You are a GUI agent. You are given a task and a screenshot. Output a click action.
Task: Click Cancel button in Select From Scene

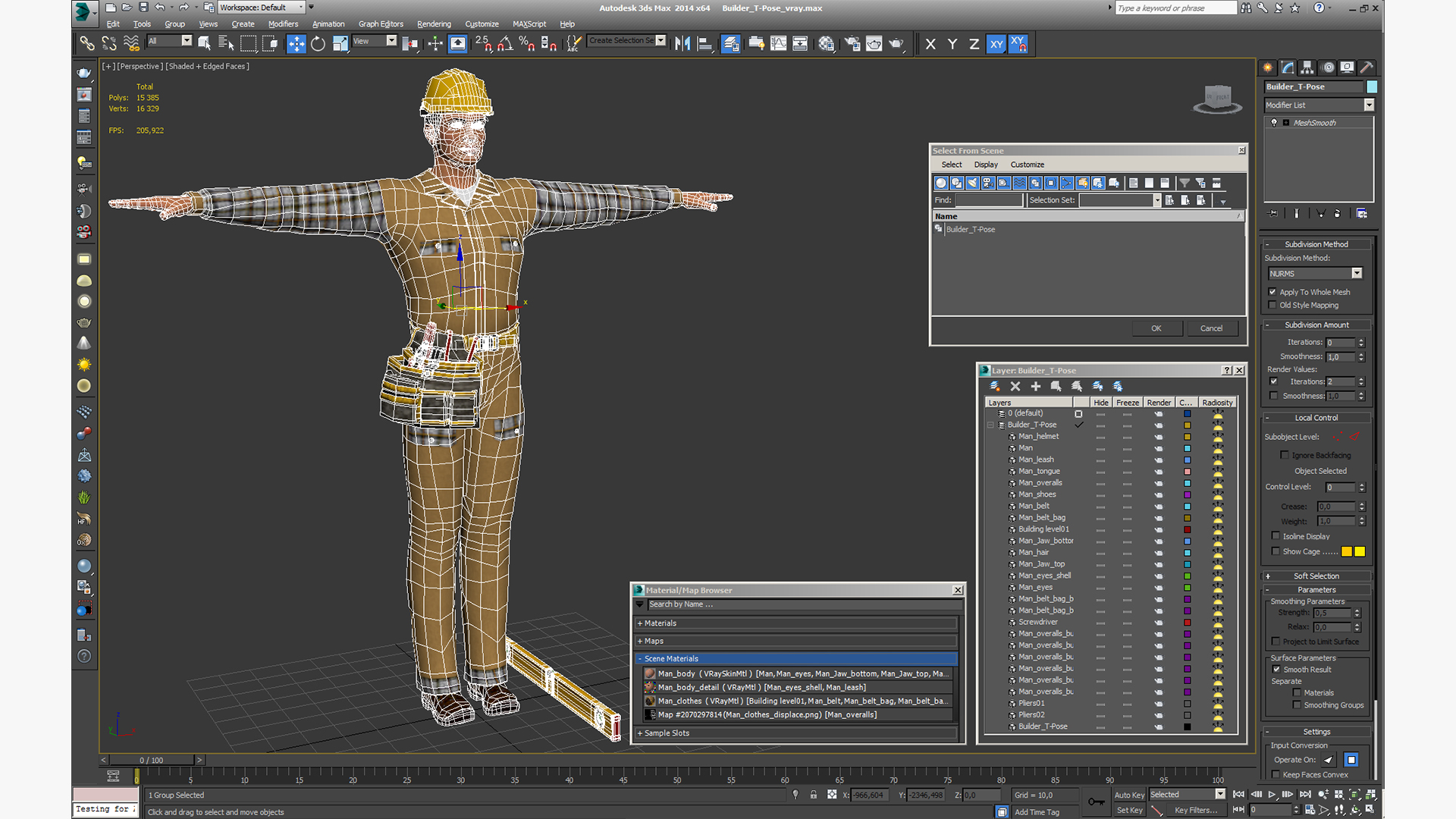pyautogui.click(x=1212, y=328)
